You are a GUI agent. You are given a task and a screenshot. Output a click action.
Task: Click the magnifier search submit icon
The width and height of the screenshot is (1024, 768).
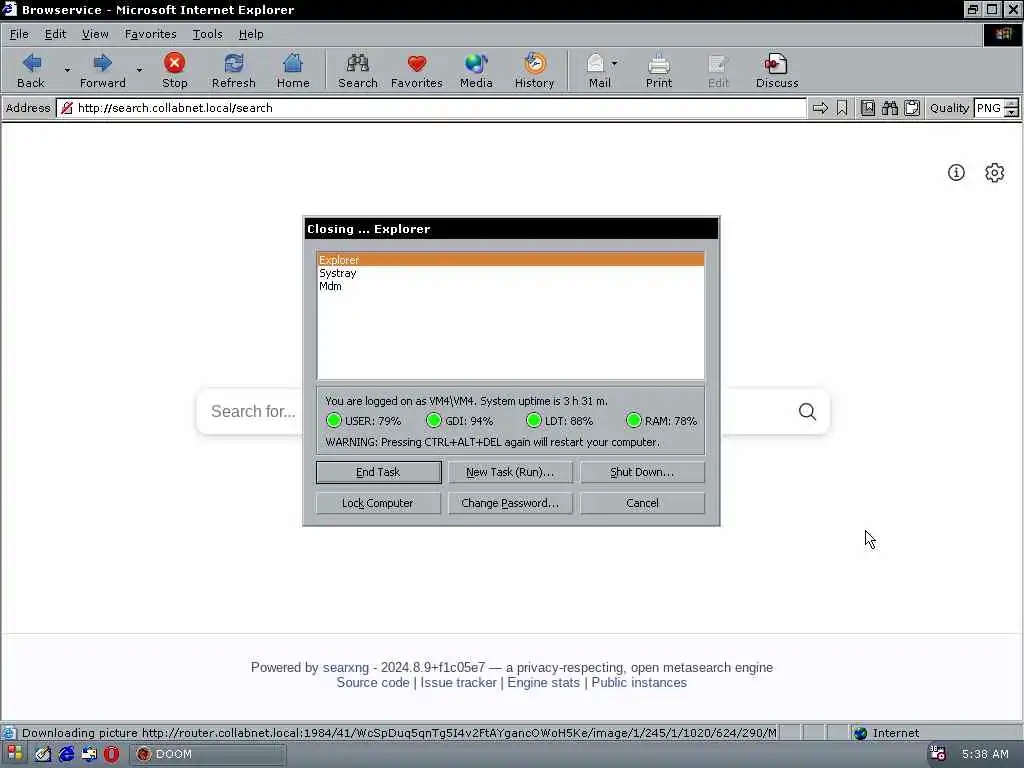(807, 411)
